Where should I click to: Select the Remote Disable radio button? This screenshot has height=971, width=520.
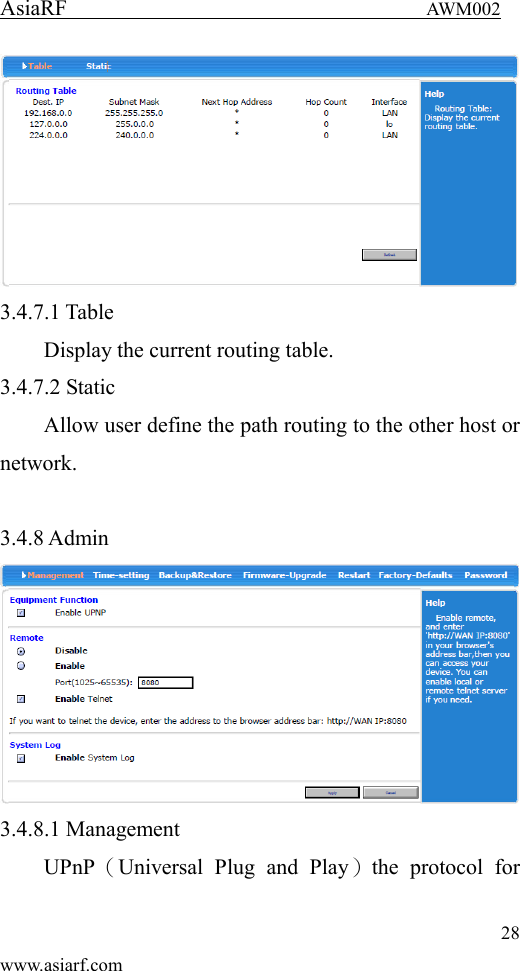point(21,651)
